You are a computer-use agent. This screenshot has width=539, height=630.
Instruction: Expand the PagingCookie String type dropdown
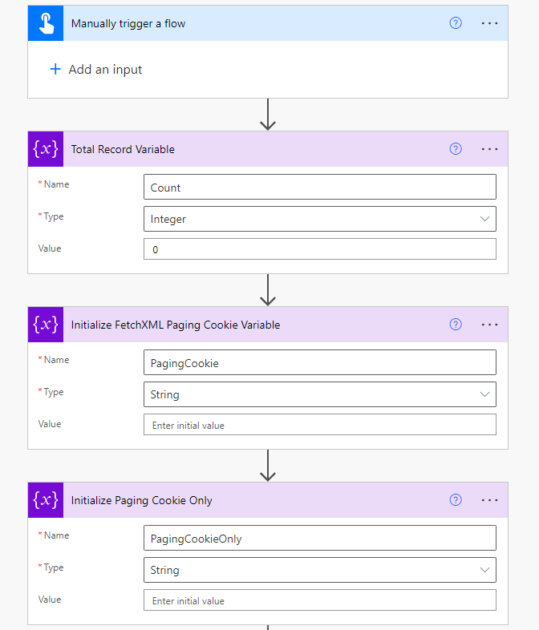point(320,395)
